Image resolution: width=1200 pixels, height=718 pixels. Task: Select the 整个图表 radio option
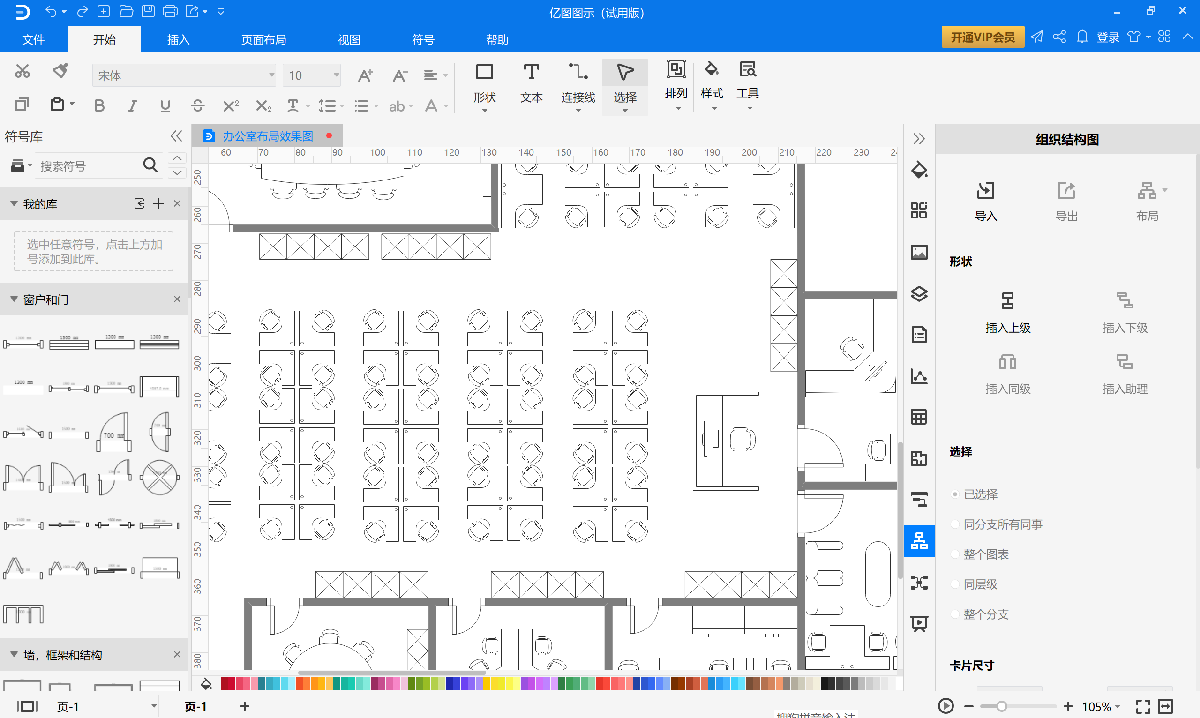(956, 554)
